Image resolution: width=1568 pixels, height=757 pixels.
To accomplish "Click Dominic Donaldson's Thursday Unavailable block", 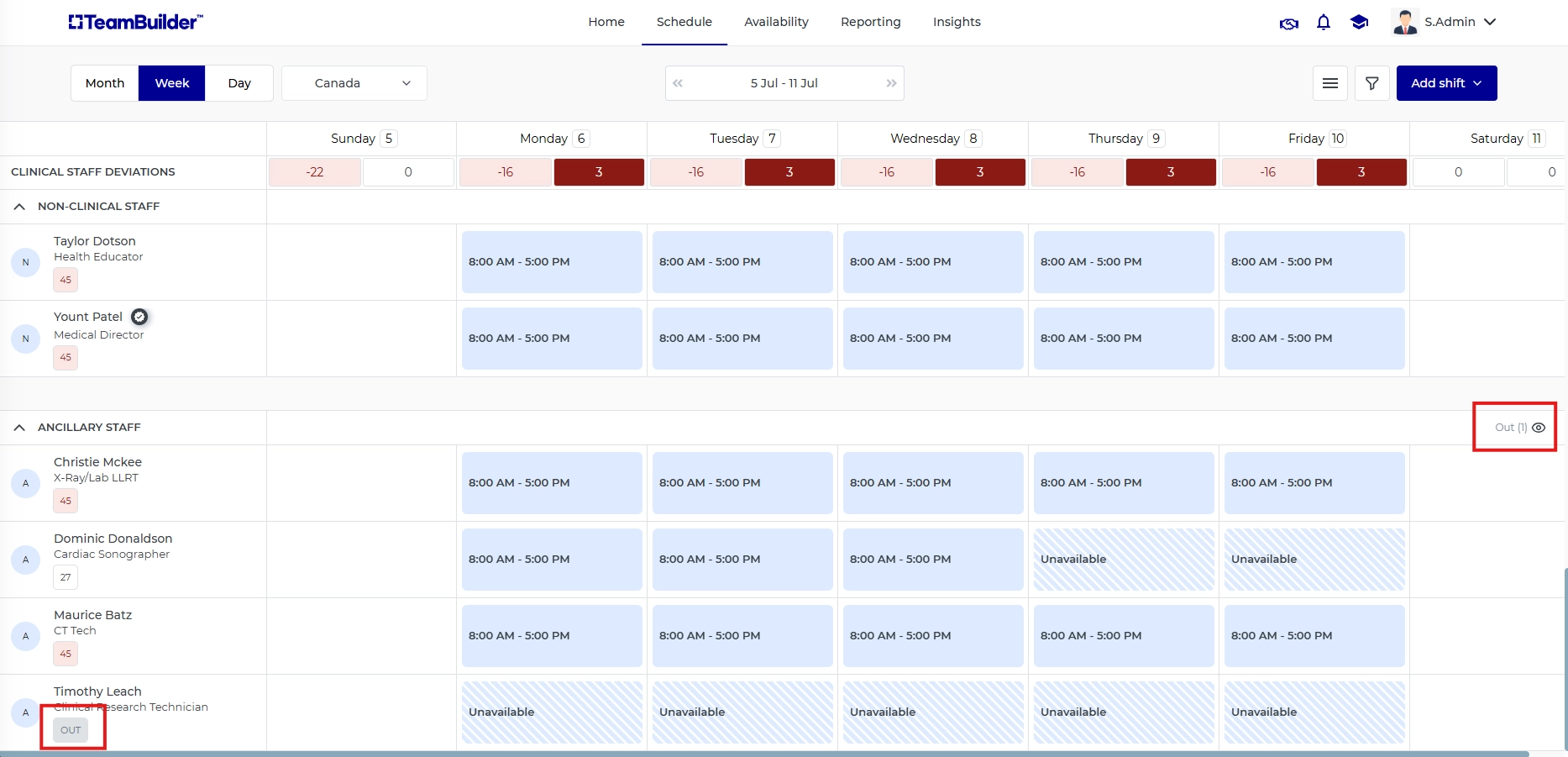I will click(1124, 560).
